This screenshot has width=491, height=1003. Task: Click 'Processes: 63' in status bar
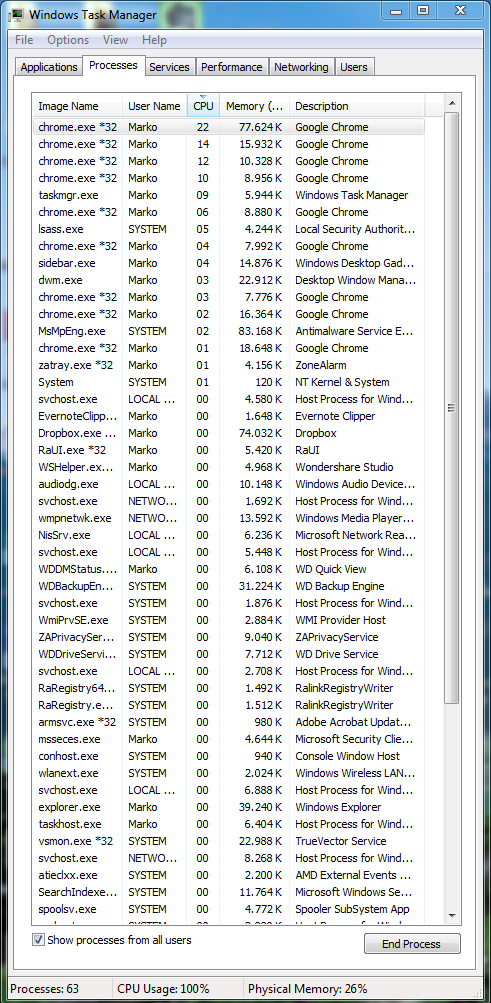point(44,988)
